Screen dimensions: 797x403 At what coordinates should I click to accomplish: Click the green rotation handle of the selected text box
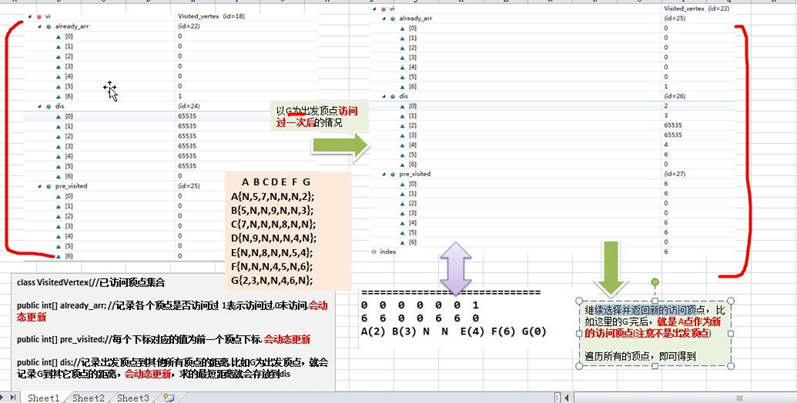[655, 282]
